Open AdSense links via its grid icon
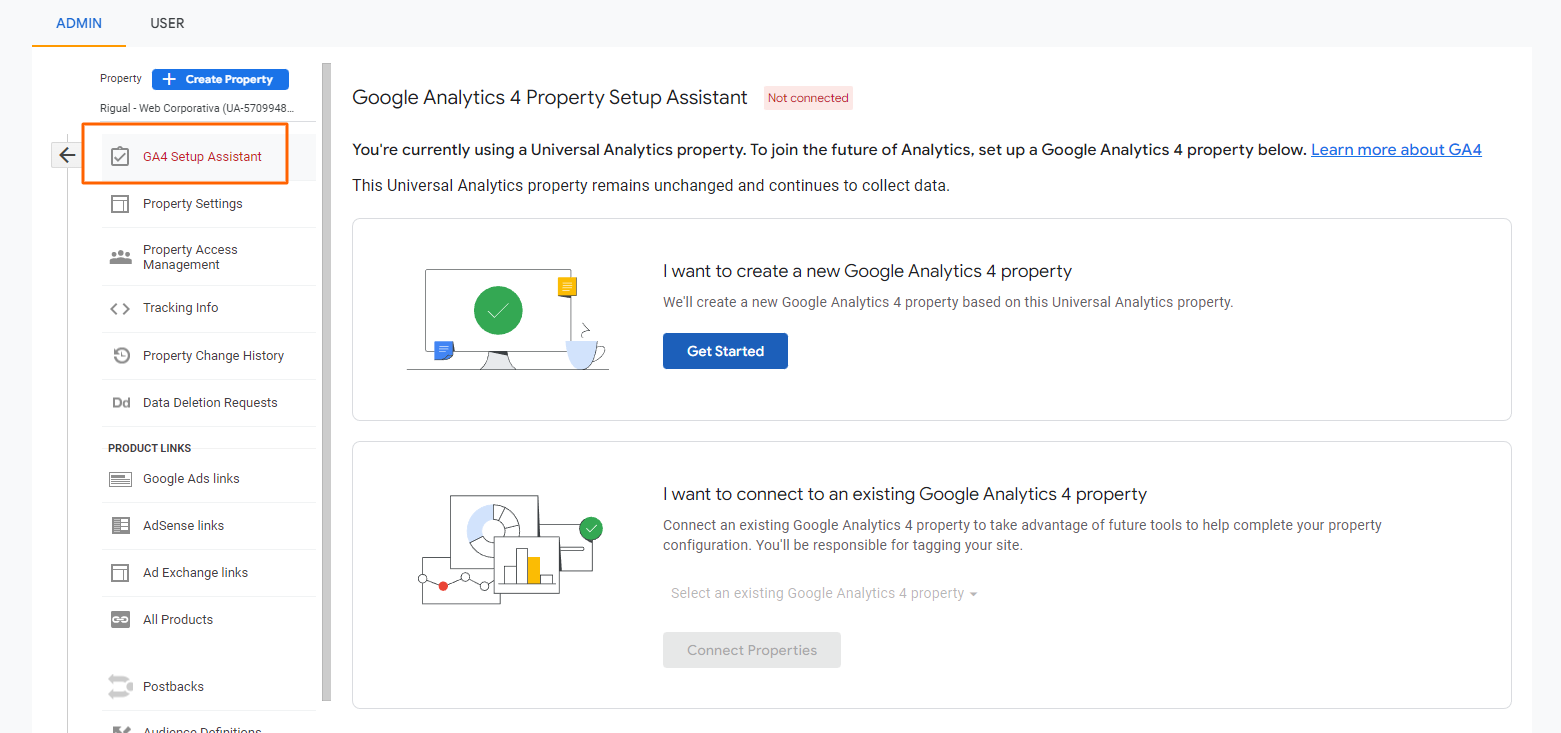1561x733 pixels. (120, 525)
